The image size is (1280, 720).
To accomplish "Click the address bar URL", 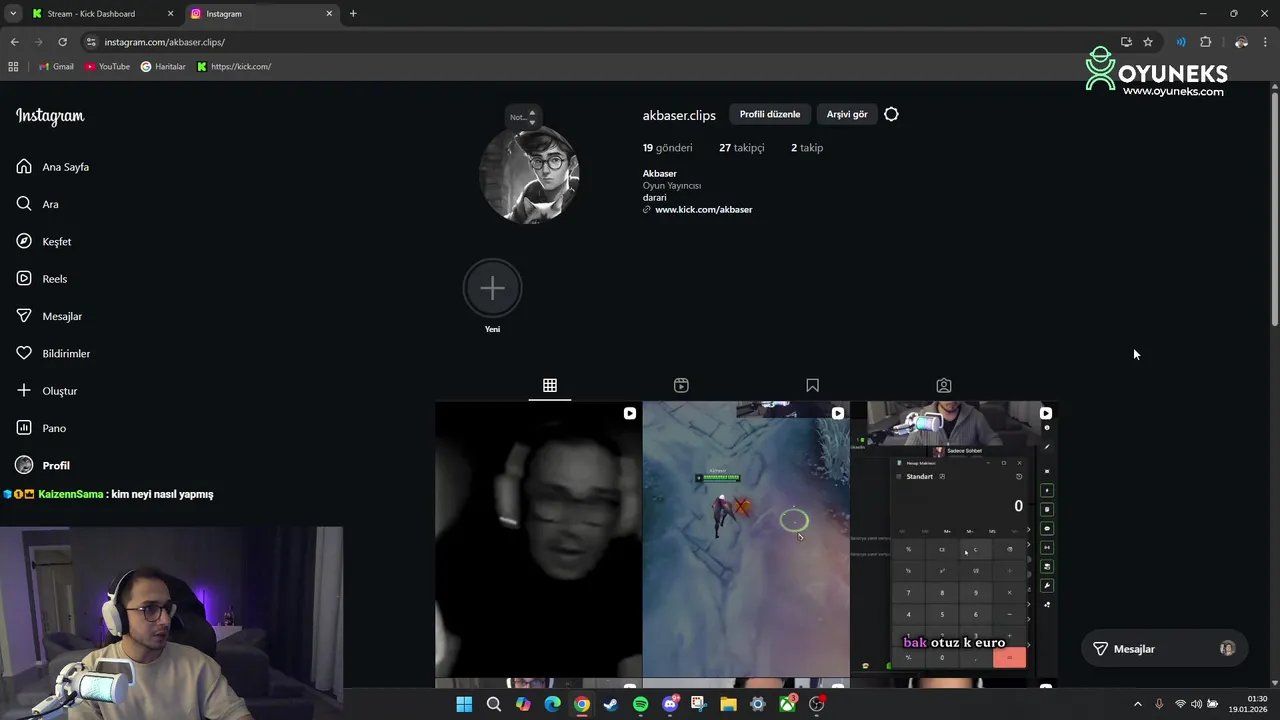I will [x=165, y=42].
